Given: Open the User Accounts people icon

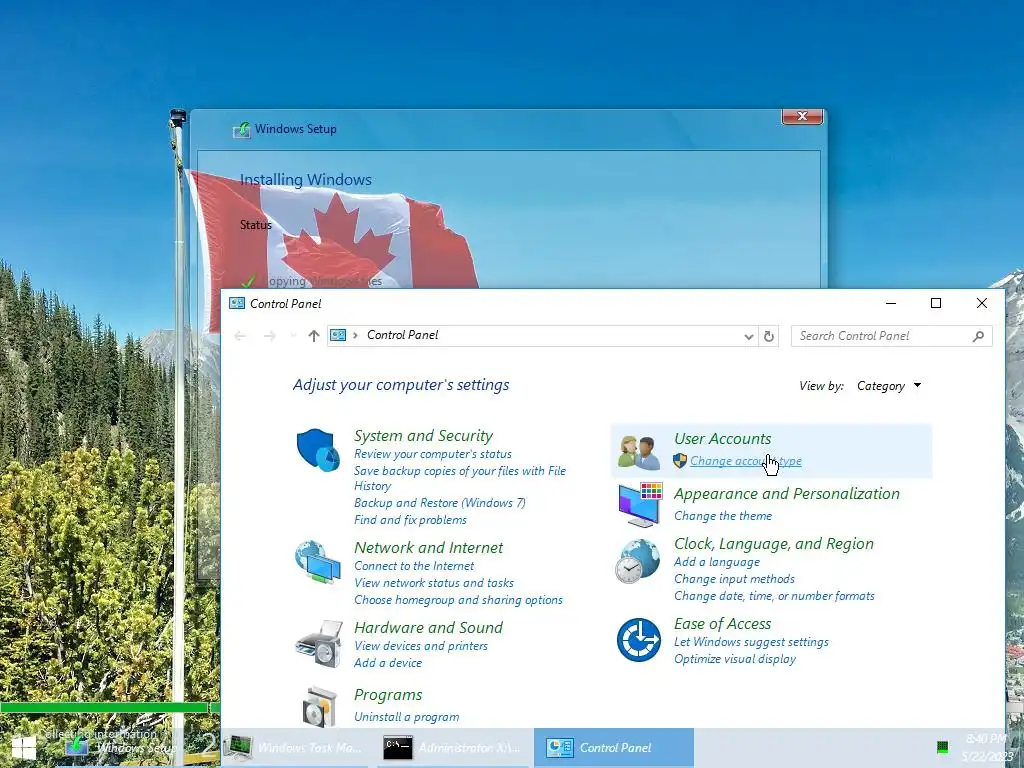Looking at the screenshot, I should 638,453.
